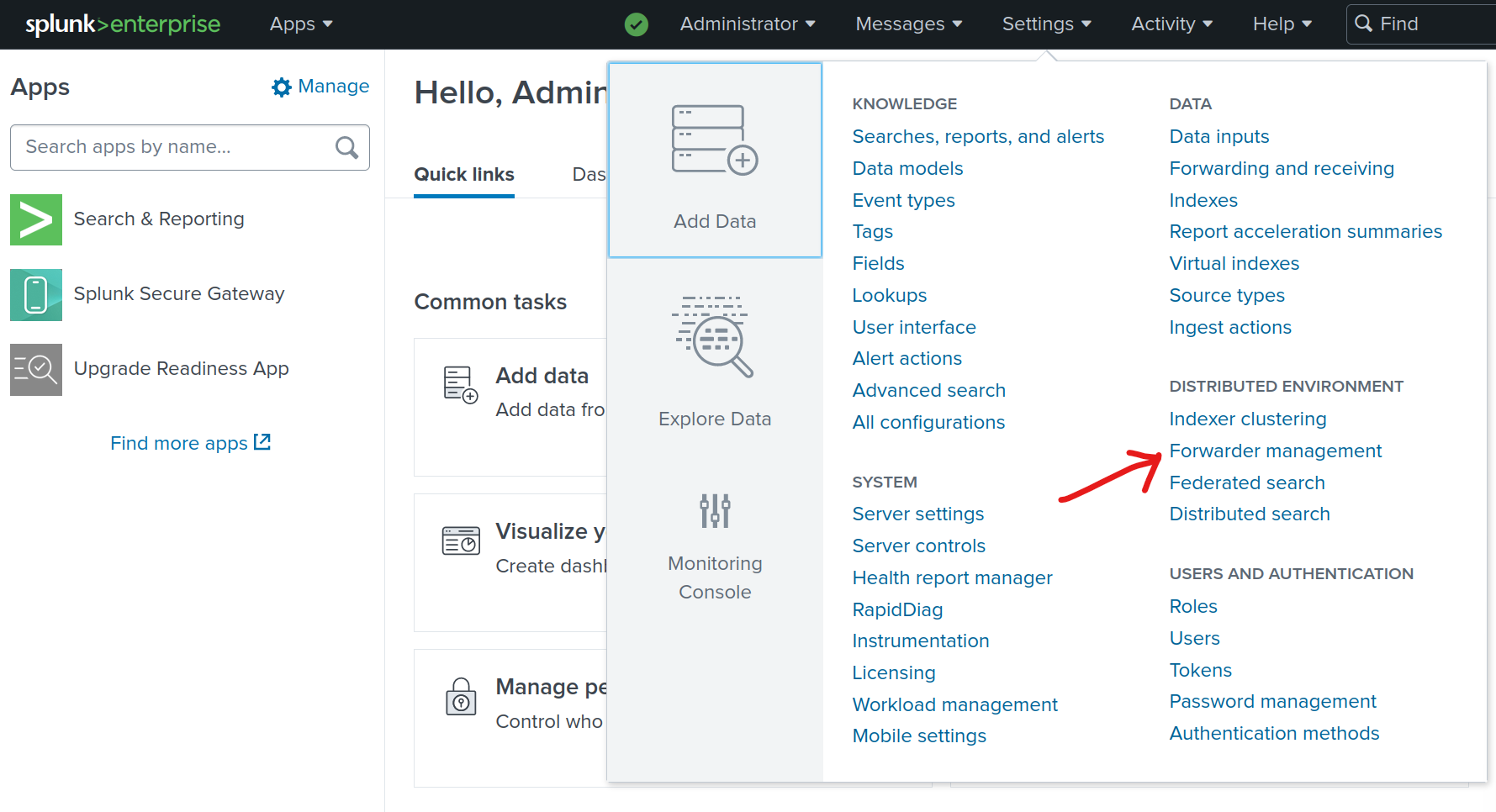This screenshot has width=1496, height=812.
Task: Open the Activity dropdown menu
Action: (x=1171, y=24)
